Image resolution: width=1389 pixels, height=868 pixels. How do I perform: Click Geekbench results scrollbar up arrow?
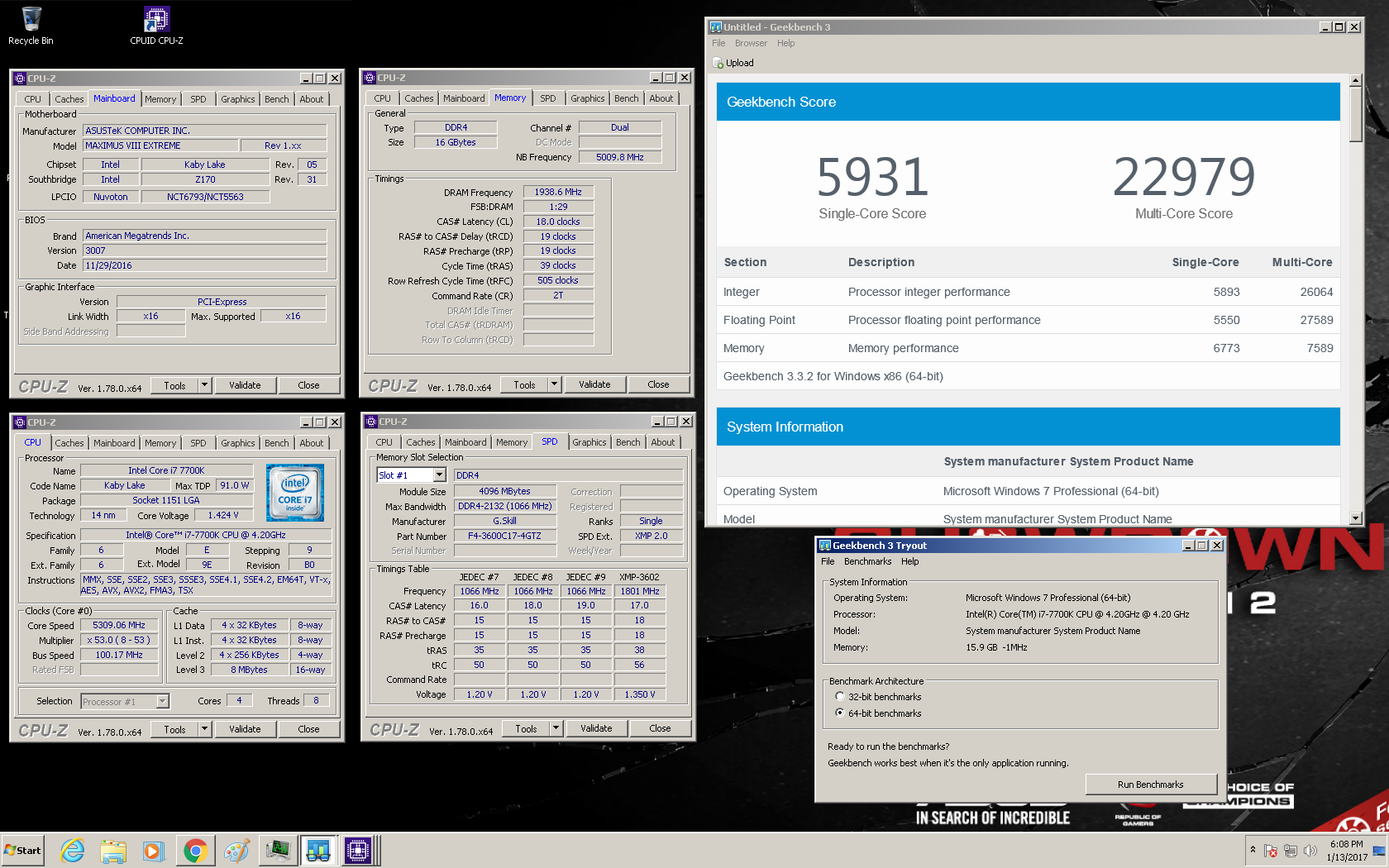coord(1355,81)
